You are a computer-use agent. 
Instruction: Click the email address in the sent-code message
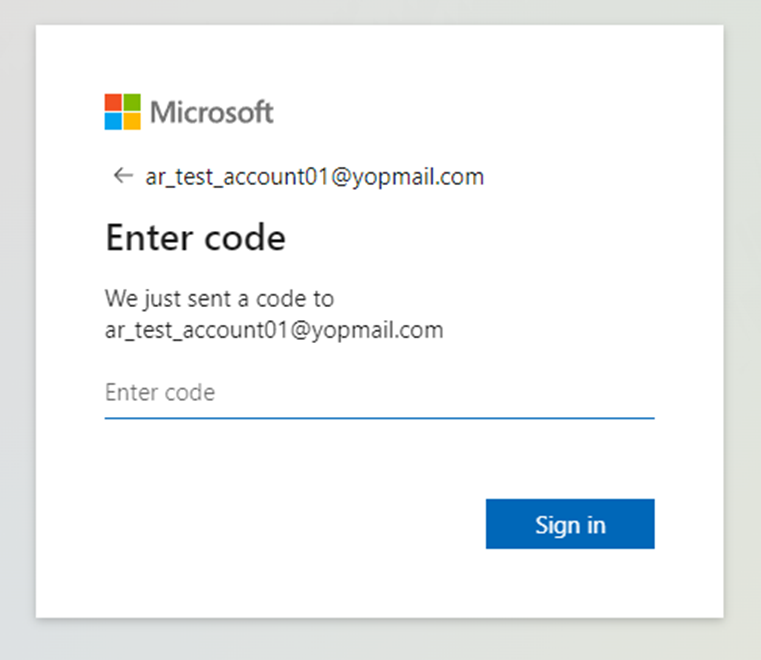273,330
